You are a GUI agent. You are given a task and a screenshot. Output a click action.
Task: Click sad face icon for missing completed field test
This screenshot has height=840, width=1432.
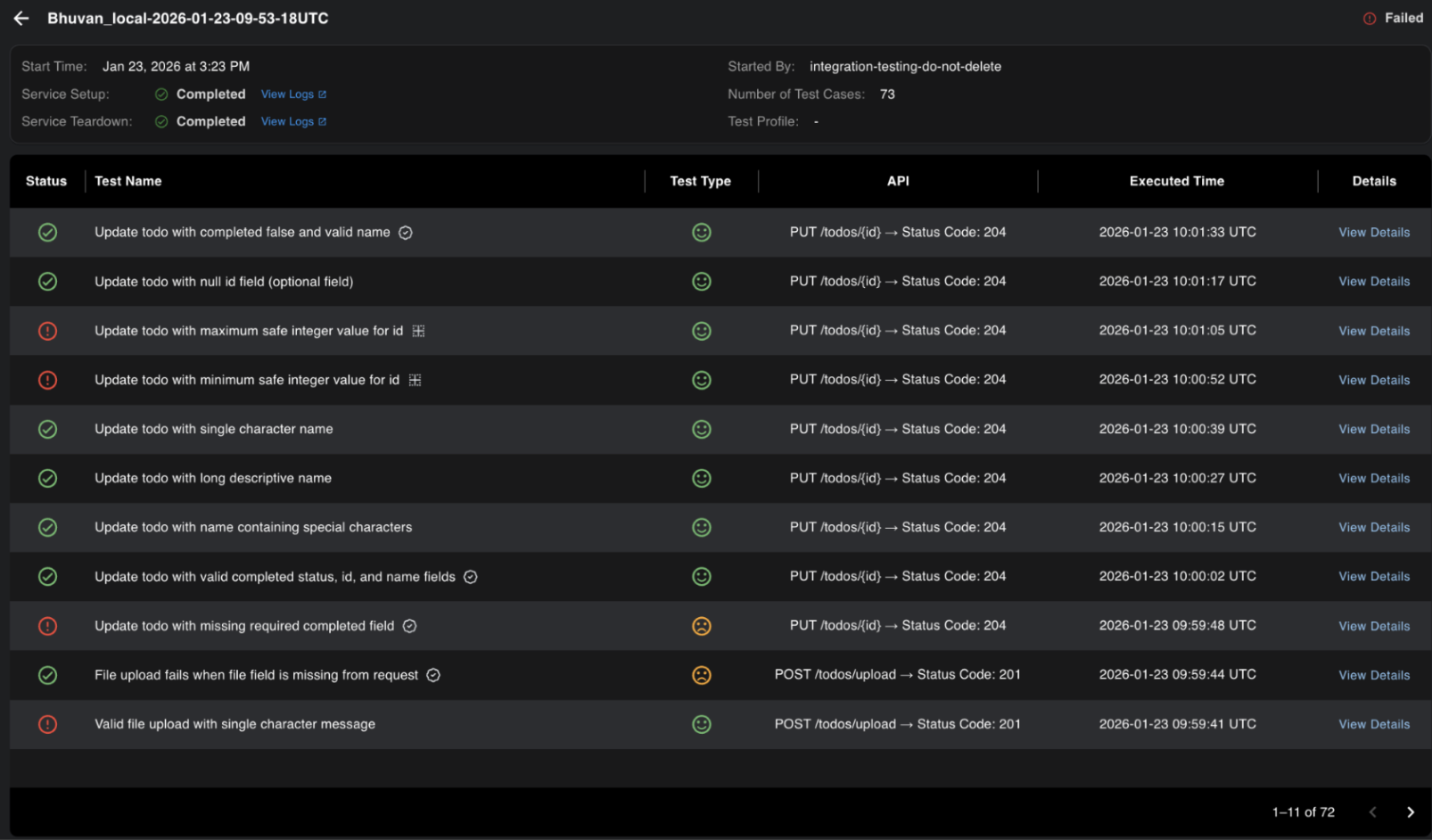702,626
